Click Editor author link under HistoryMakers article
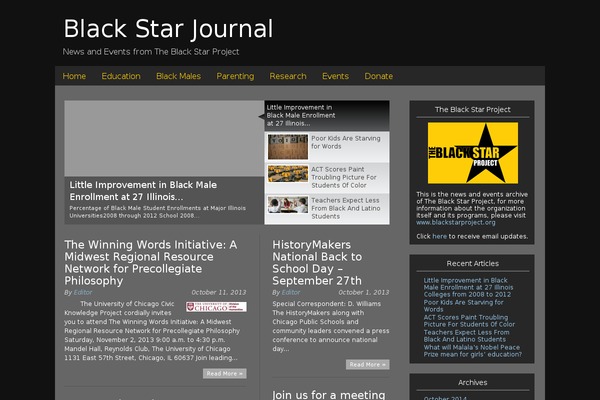Image resolution: width=600 pixels, height=400 pixels. click(x=291, y=292)
